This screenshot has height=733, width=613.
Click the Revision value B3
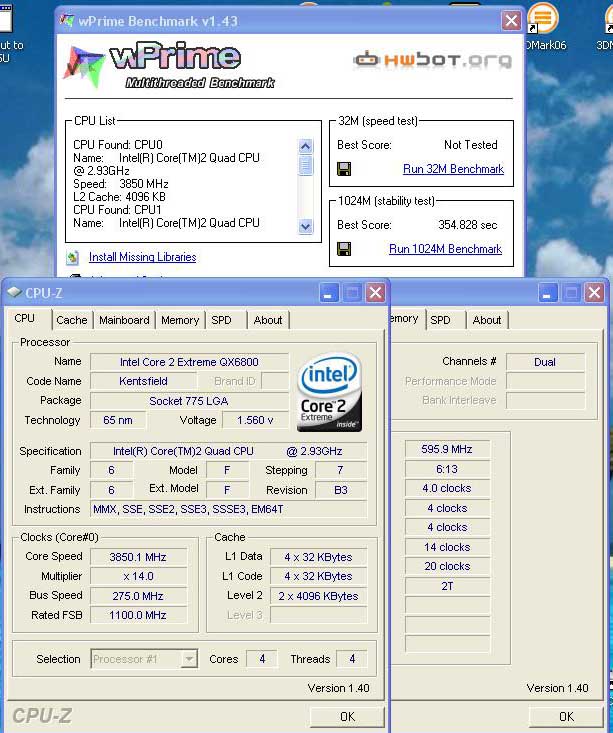click(341, 490)
